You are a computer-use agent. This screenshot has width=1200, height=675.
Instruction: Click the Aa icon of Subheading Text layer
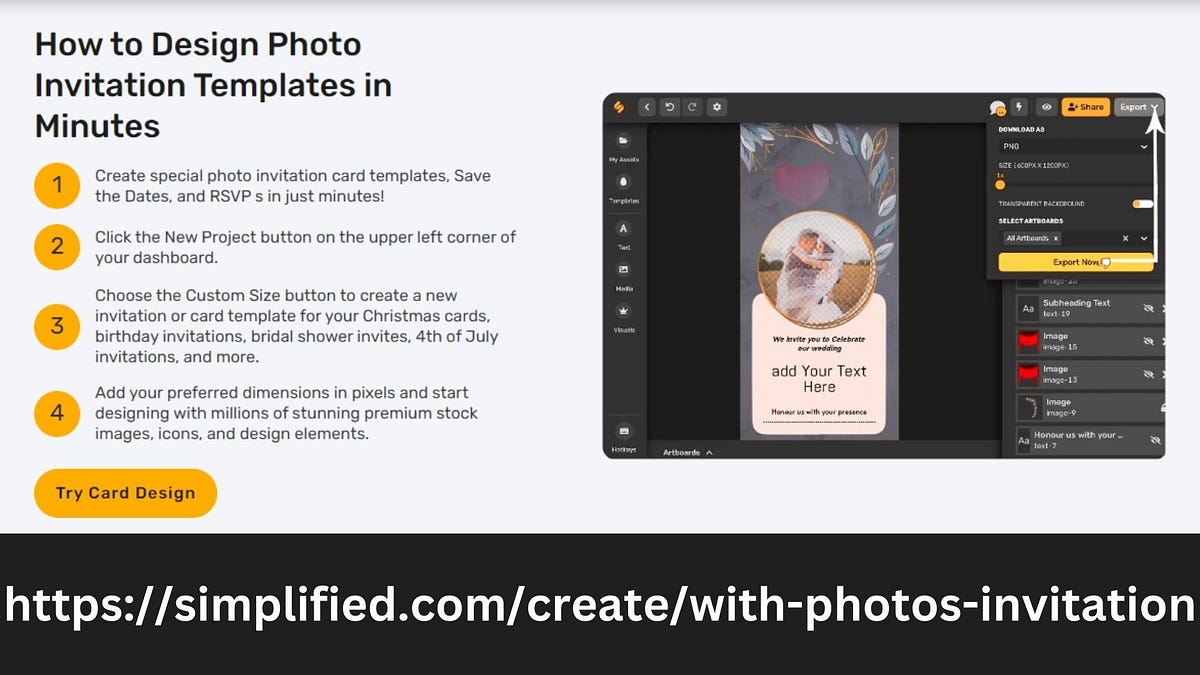[x=1027, y=308]
